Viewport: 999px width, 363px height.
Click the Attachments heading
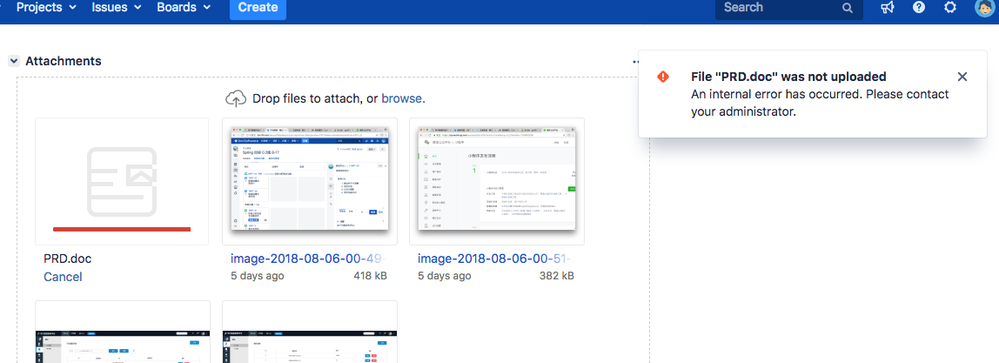(63, 61)
